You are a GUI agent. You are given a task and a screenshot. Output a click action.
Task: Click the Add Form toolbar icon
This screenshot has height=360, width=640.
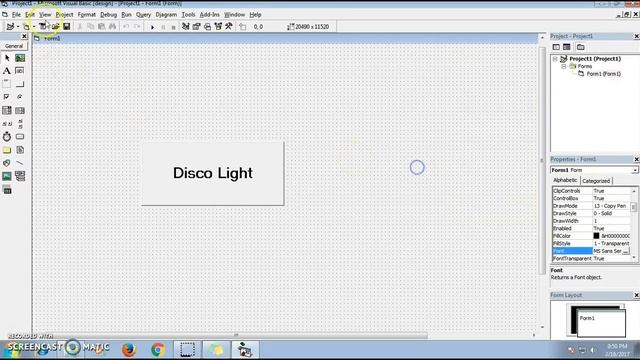pos(26,27)
